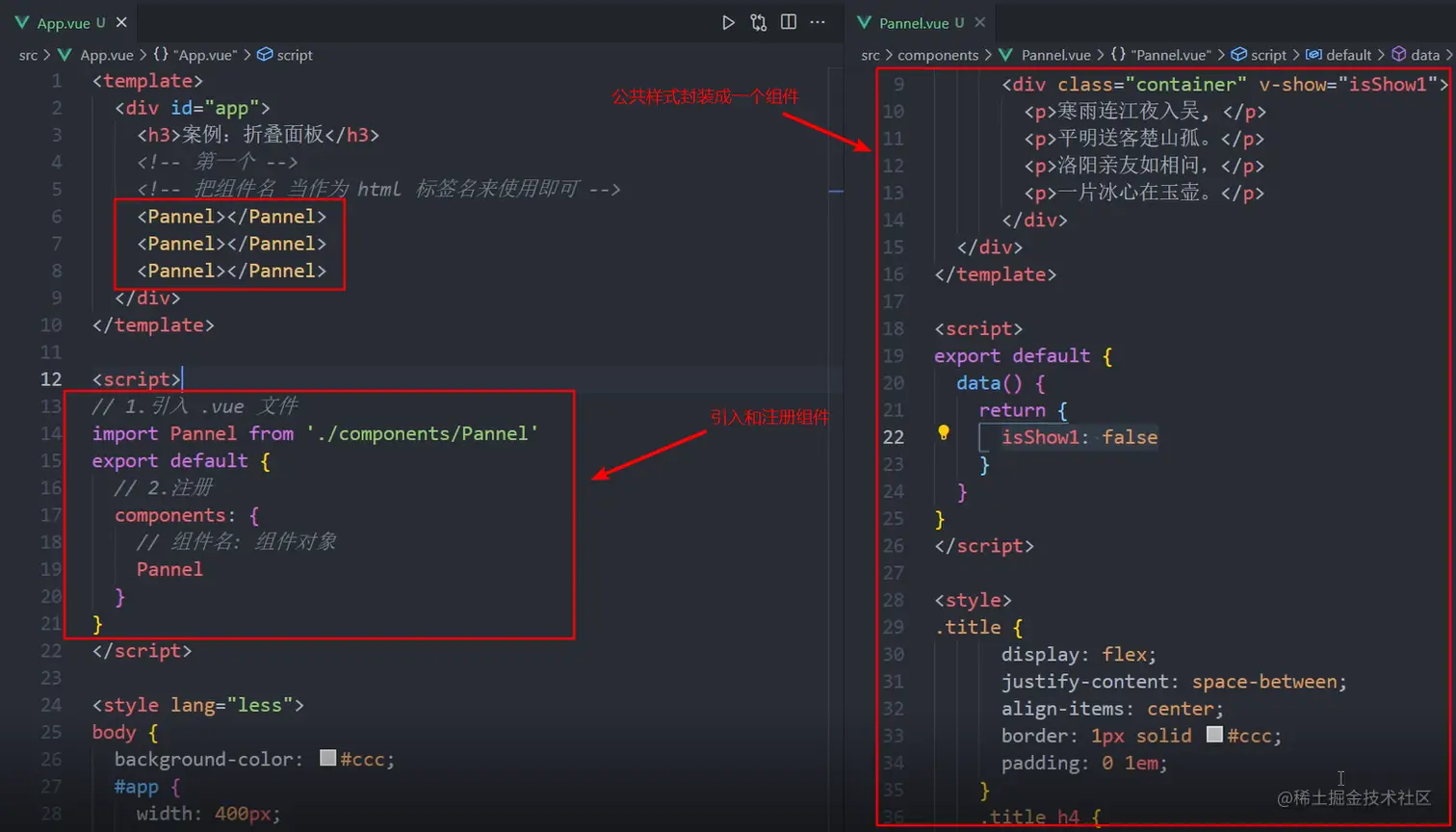Open the More Actions ellipsis menu
The image size is (1456, 832).
[x=818, y=22]
